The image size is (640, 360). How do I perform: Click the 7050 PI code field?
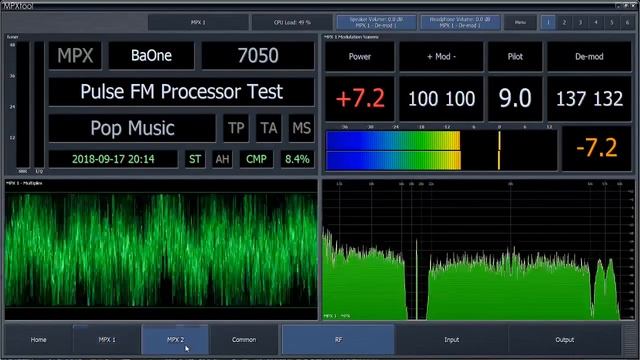click(258, 56)
